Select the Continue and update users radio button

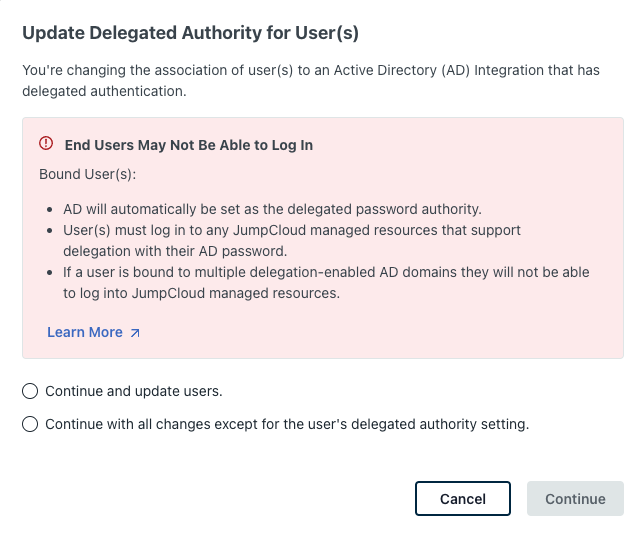(30, 391)
